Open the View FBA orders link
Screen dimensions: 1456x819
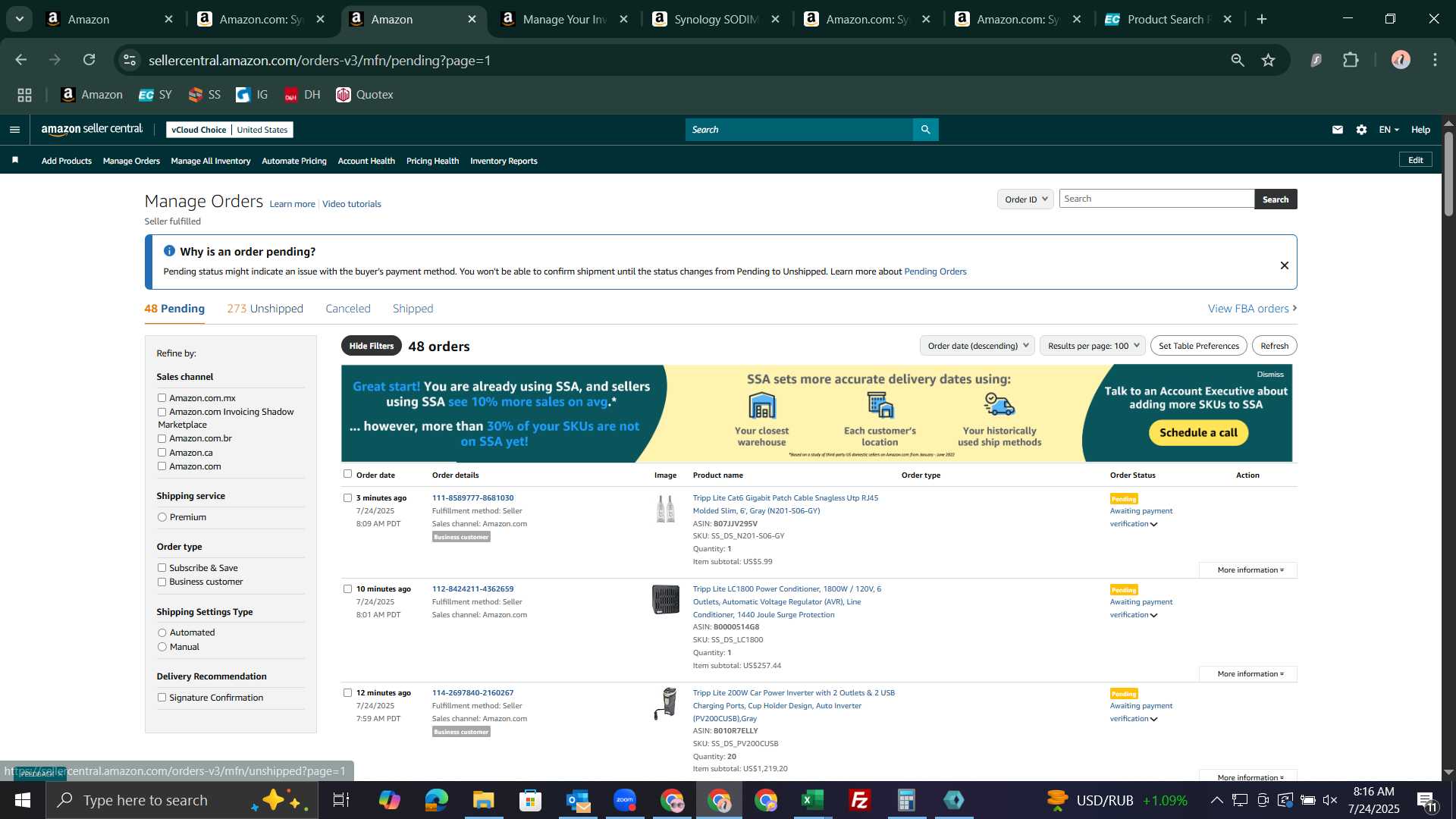tap(1252, 309)
